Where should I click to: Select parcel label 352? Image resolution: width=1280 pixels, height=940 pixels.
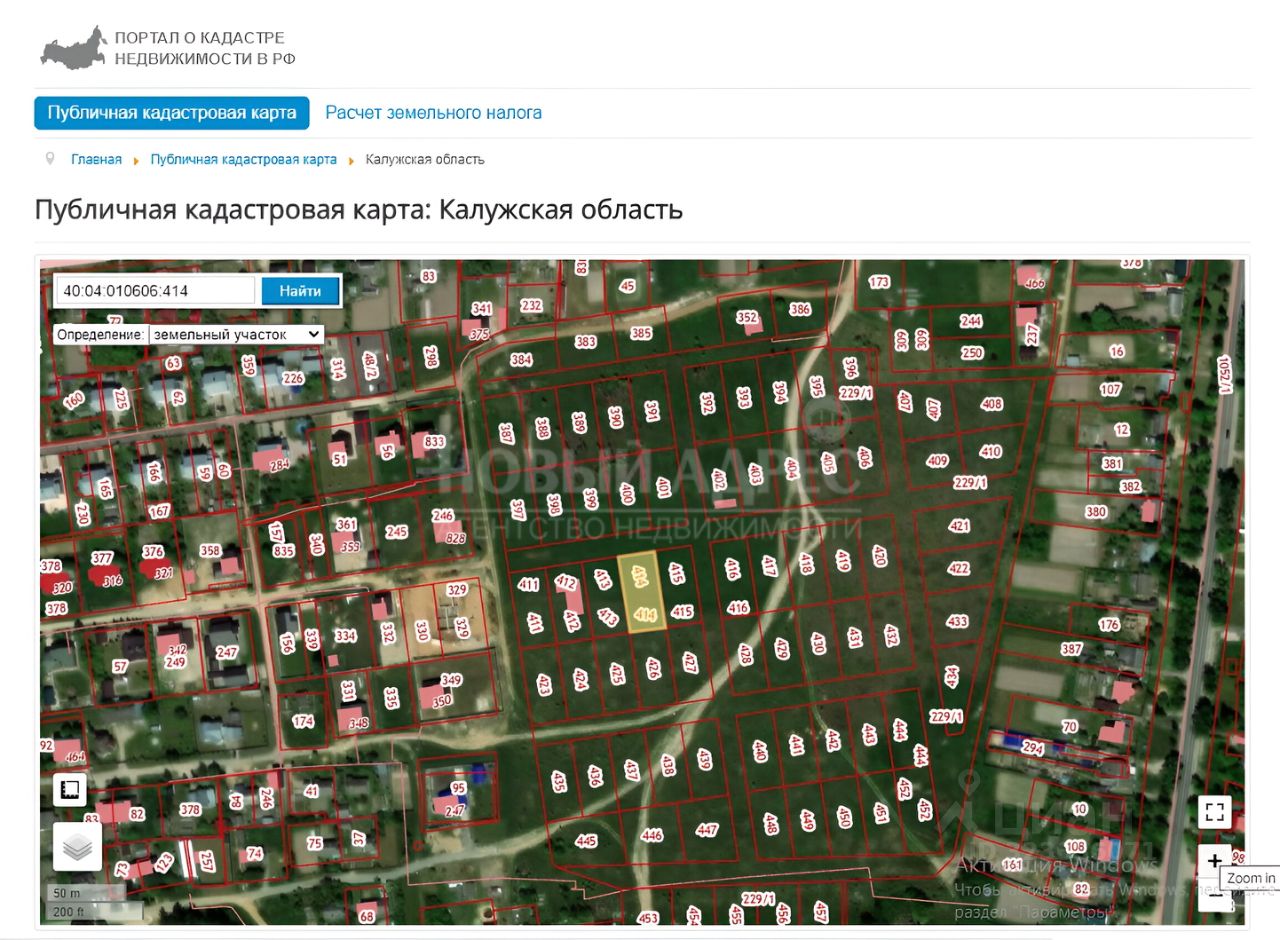tap(747, 318)
